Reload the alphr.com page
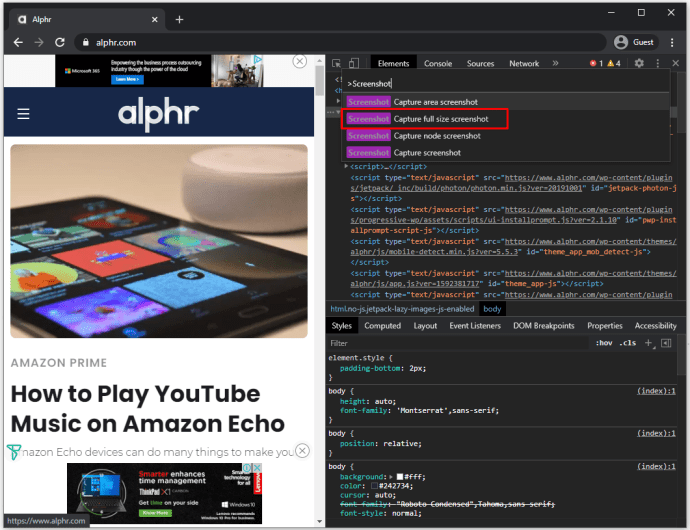 (60, 42)
